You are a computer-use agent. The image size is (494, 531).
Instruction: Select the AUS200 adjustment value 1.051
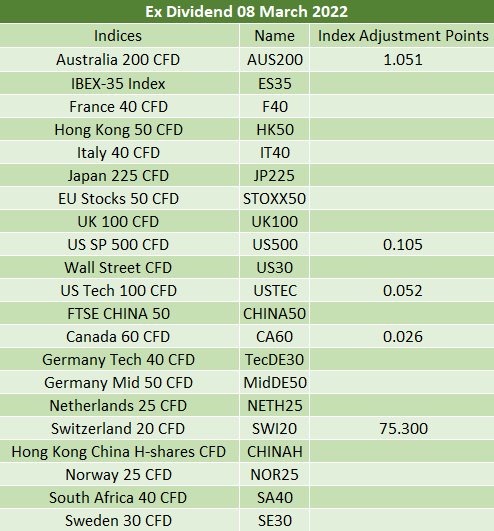click(403, 60)
